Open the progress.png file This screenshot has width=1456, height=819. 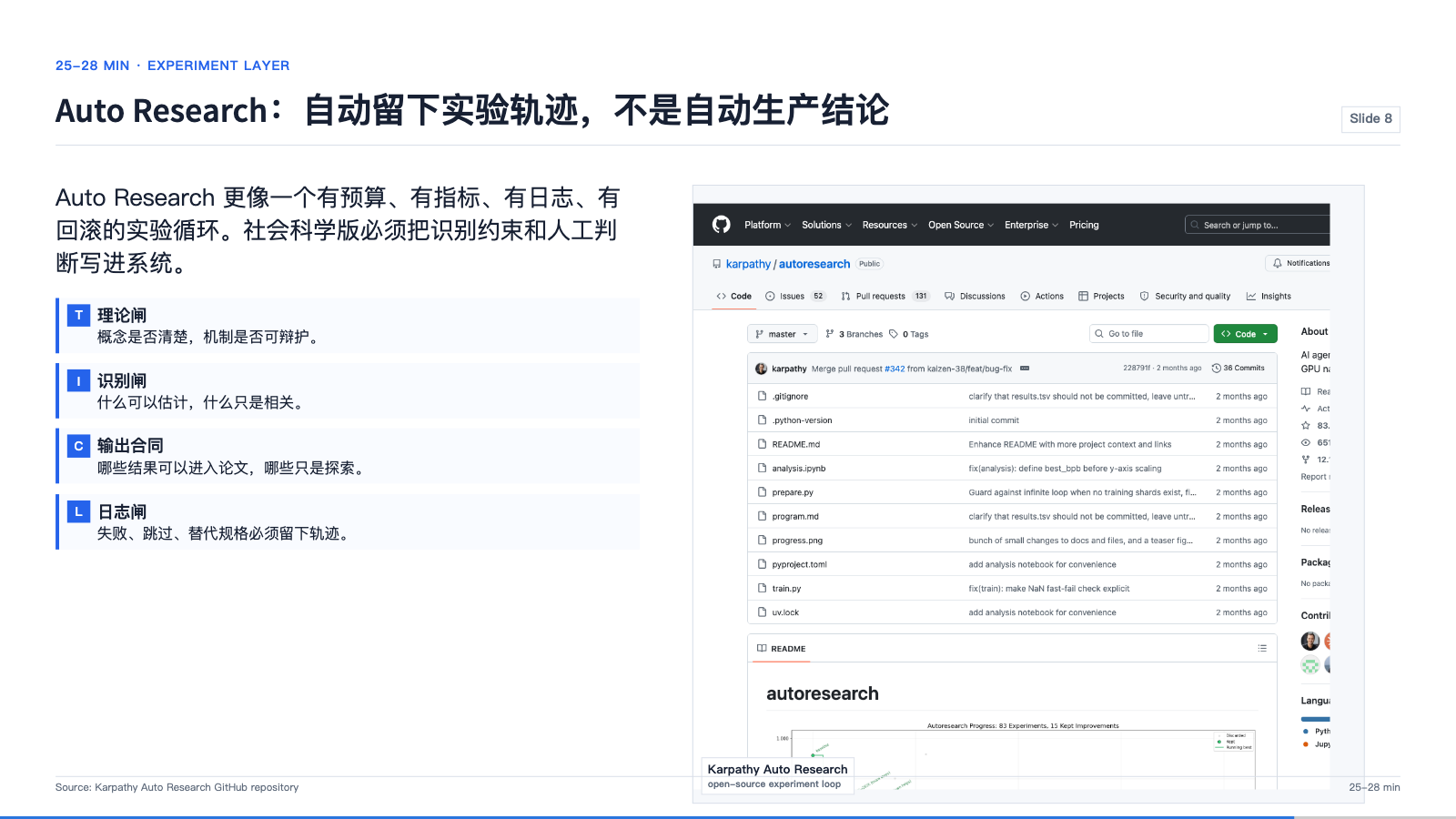(x=797, y=541)
